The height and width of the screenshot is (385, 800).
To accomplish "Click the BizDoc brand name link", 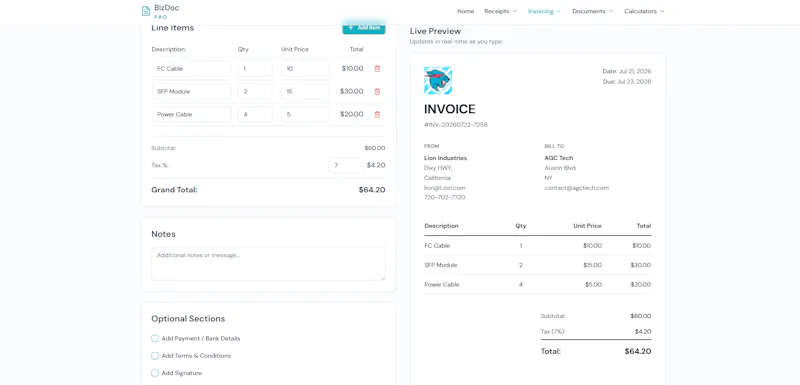I will pos(167,8).
